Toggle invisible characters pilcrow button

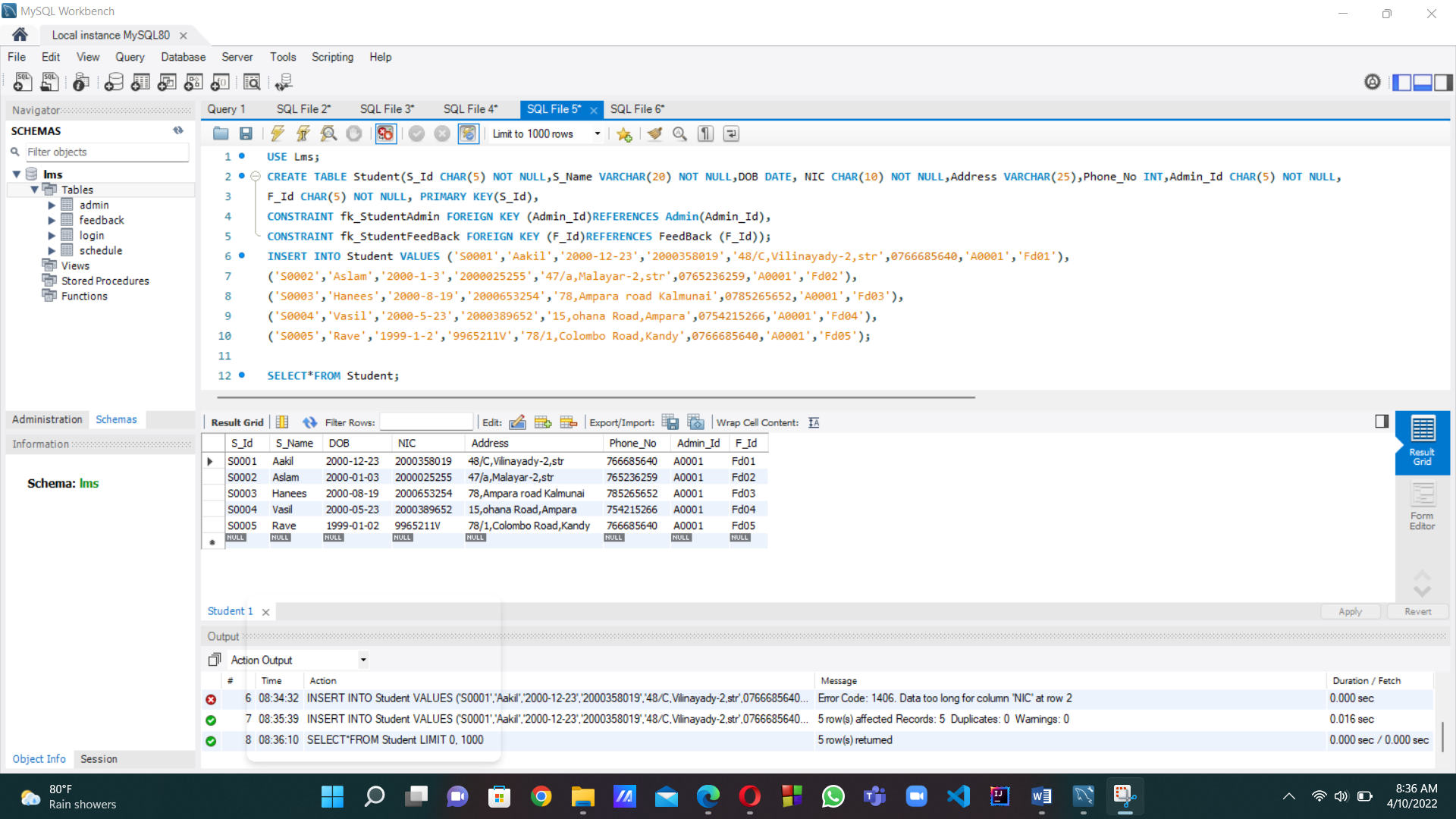(x=706, y=133)
